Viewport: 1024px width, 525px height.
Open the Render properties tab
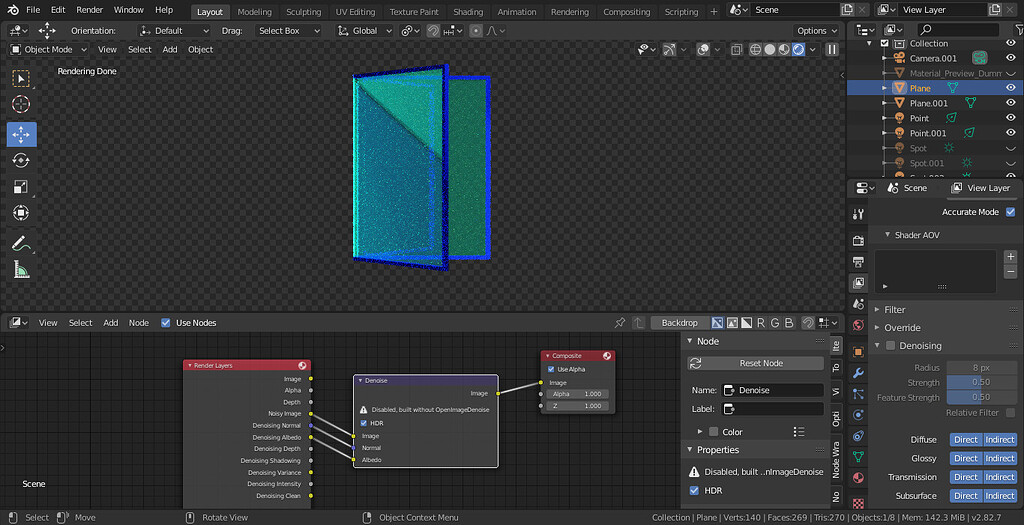click(859, 241)
